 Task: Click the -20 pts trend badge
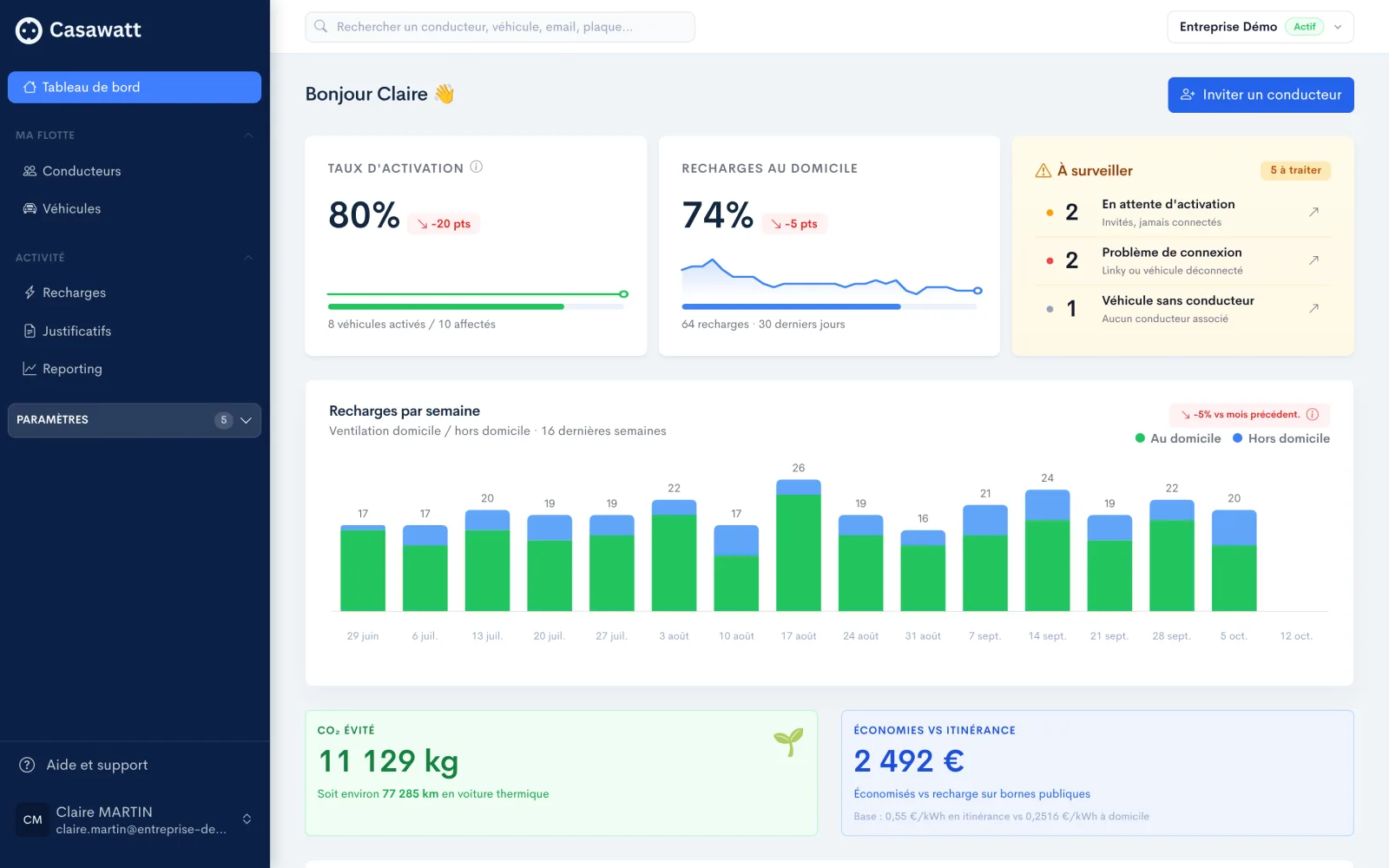coord(444,224)
